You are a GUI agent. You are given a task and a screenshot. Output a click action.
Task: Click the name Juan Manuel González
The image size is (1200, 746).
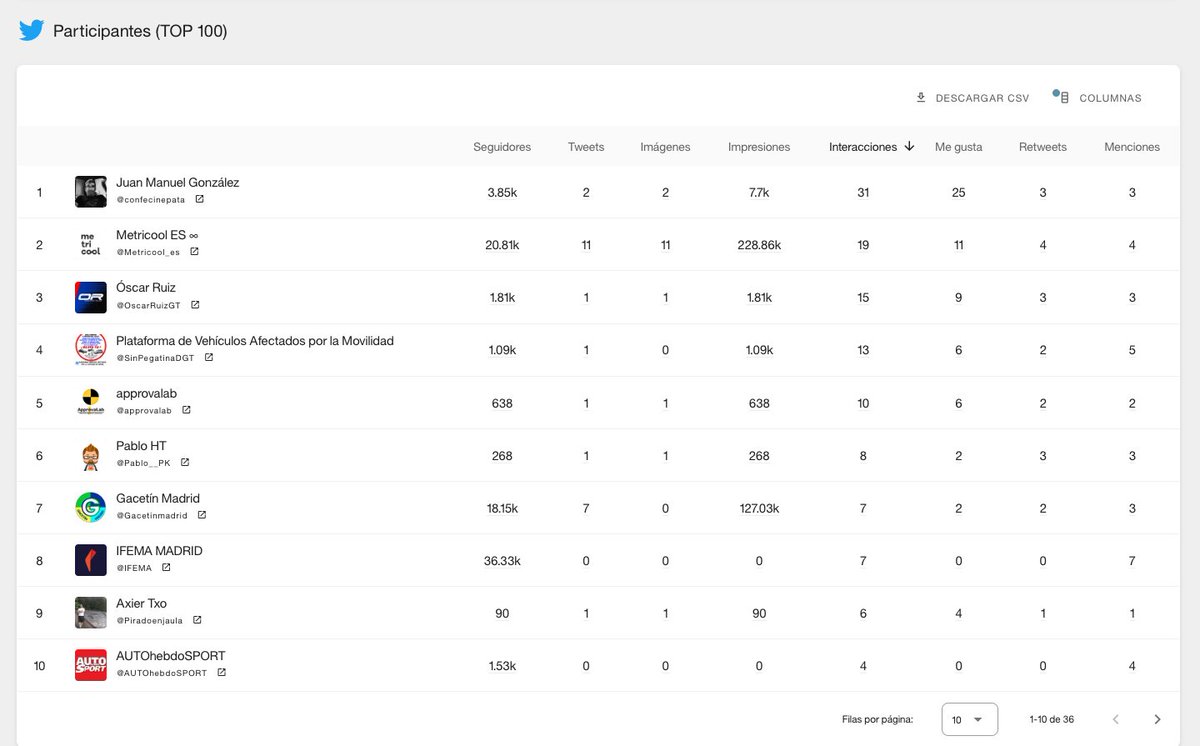[x=178, y=183]
